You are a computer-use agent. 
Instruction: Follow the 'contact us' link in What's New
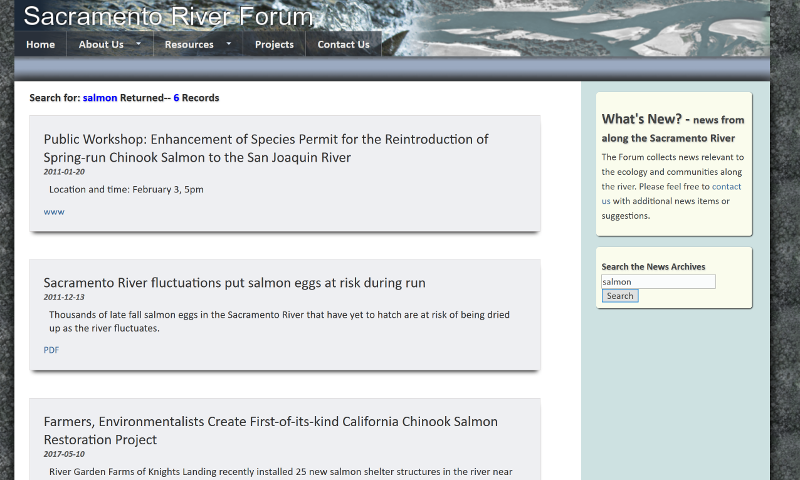pos(671,194)
